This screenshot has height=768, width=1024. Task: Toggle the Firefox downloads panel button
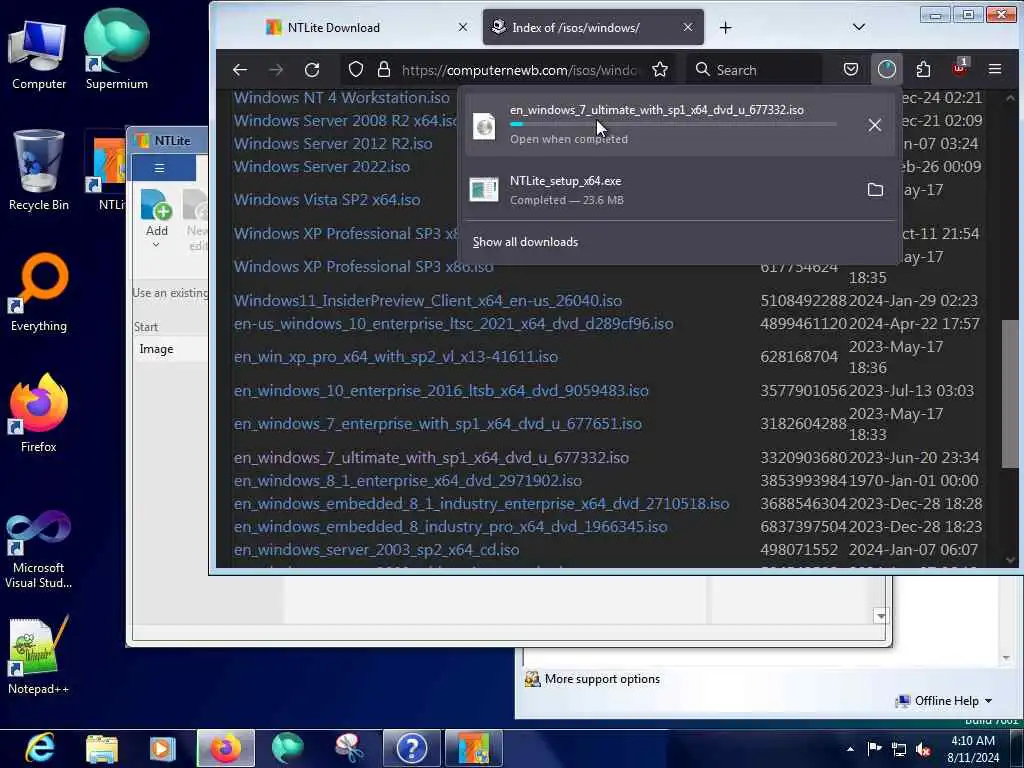pos(886,69)
